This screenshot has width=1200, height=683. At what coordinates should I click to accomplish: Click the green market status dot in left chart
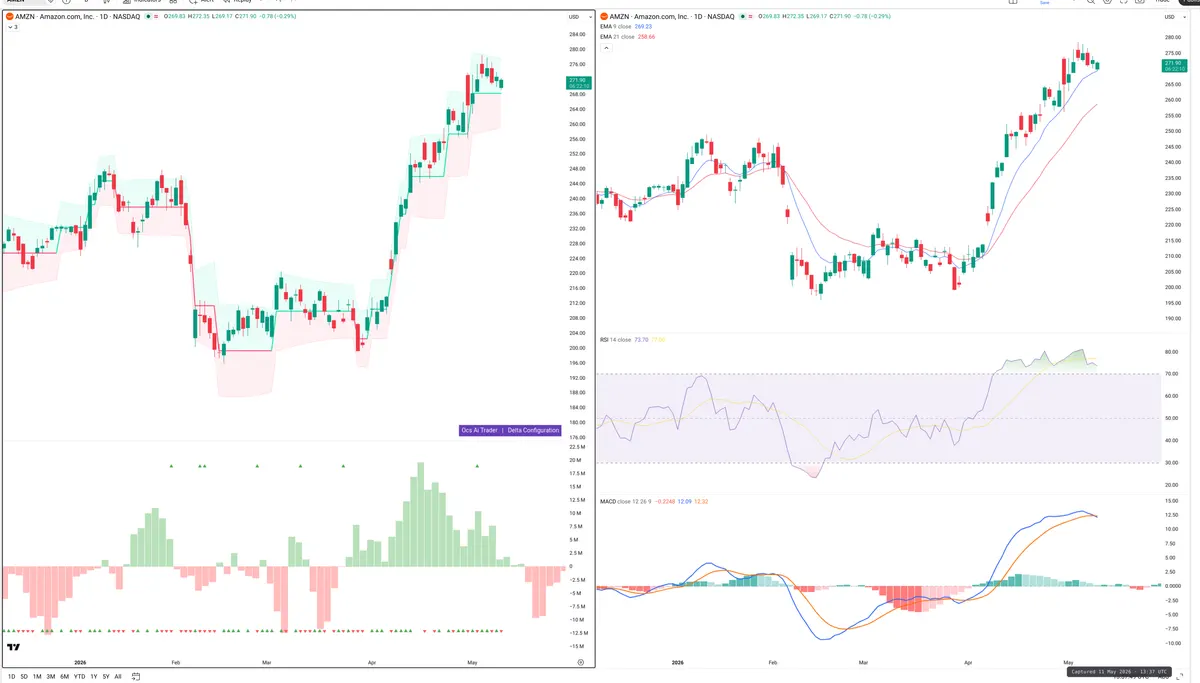pos(148,17)
